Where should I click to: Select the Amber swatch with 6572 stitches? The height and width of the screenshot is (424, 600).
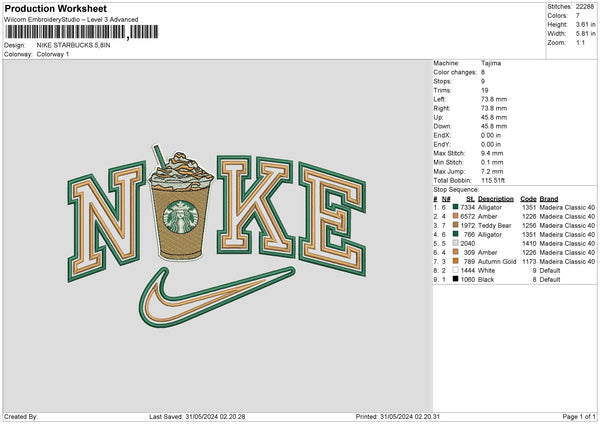pos(455,216)
